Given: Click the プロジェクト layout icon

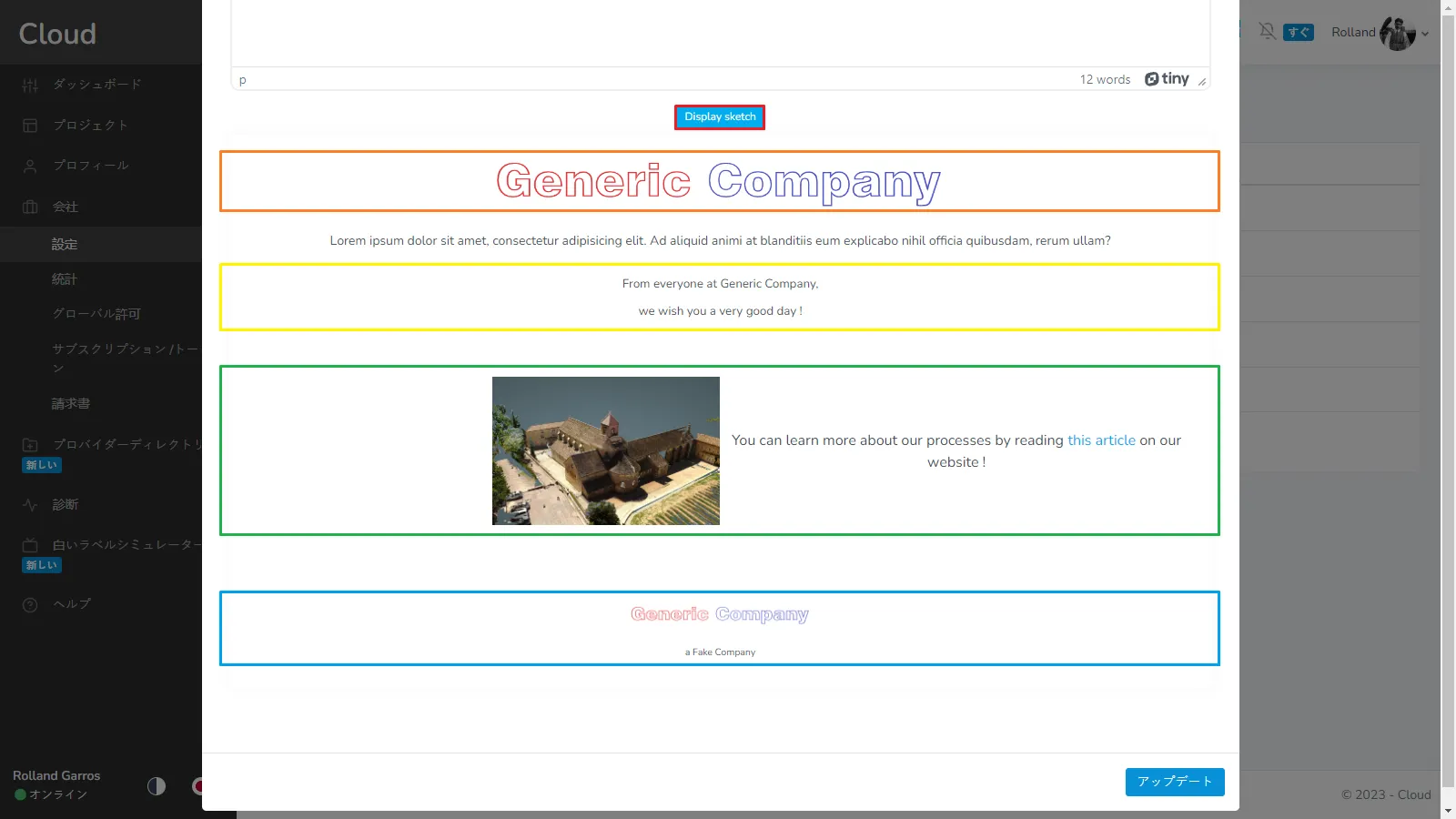Looking at the screenshot, I should pyautogui.click(x=30, y=126).
